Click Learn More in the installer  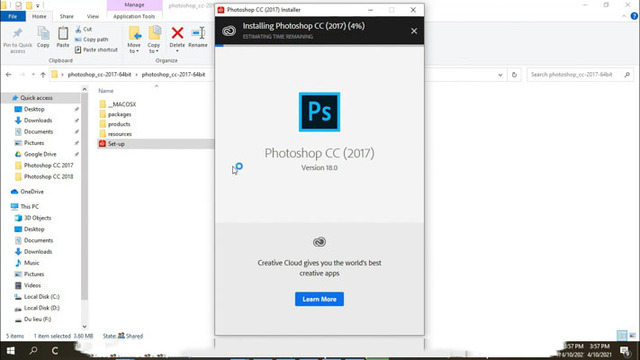319,299
